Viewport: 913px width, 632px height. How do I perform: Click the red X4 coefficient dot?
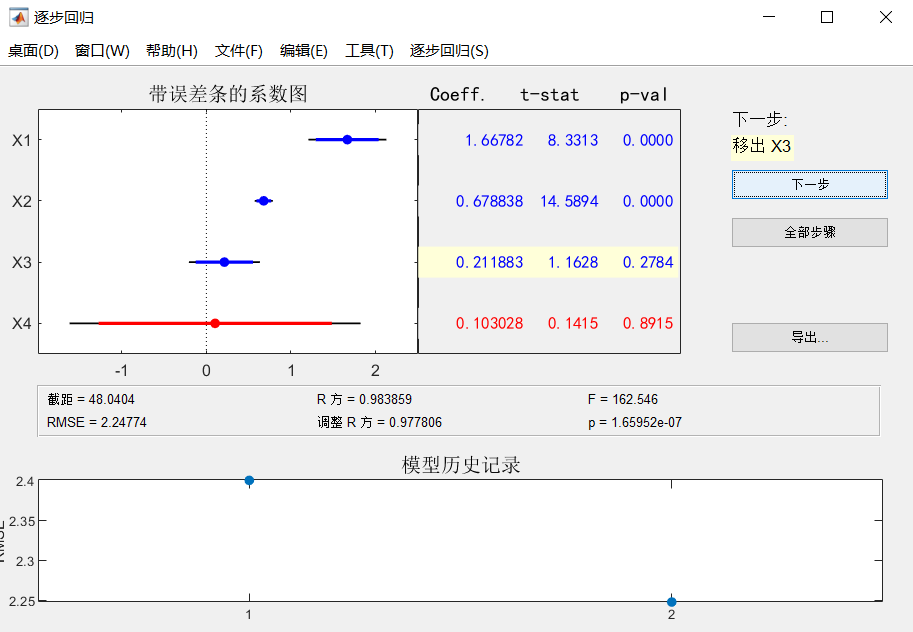coord(215,323)
